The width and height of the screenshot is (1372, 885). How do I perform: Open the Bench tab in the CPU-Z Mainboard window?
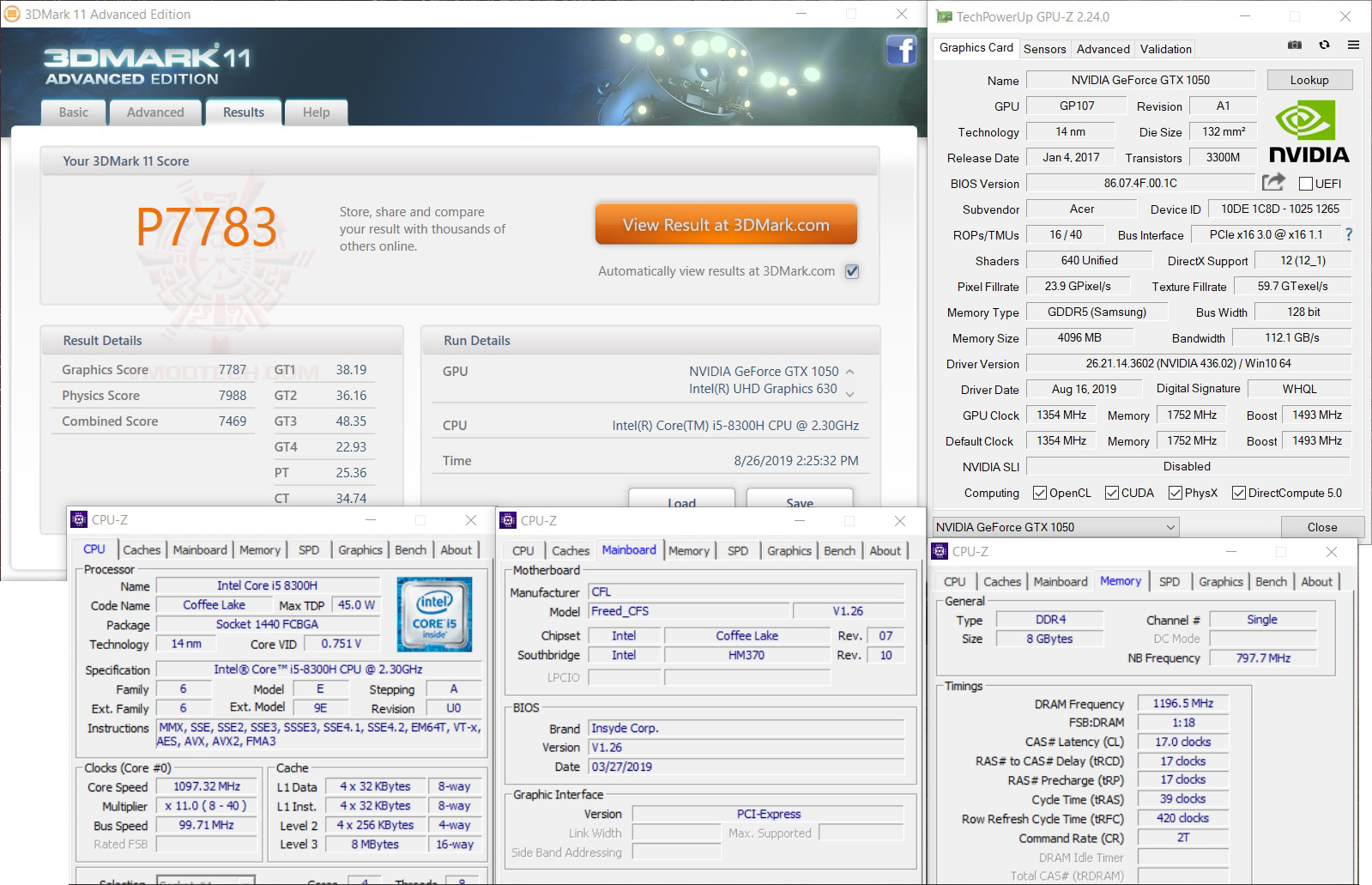(839, 551)
